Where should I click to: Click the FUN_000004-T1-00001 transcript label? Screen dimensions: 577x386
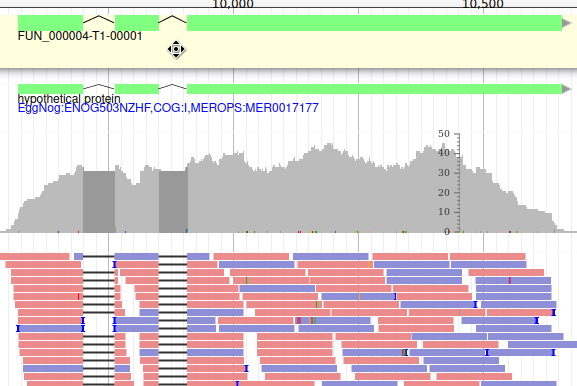pos(80,36)
